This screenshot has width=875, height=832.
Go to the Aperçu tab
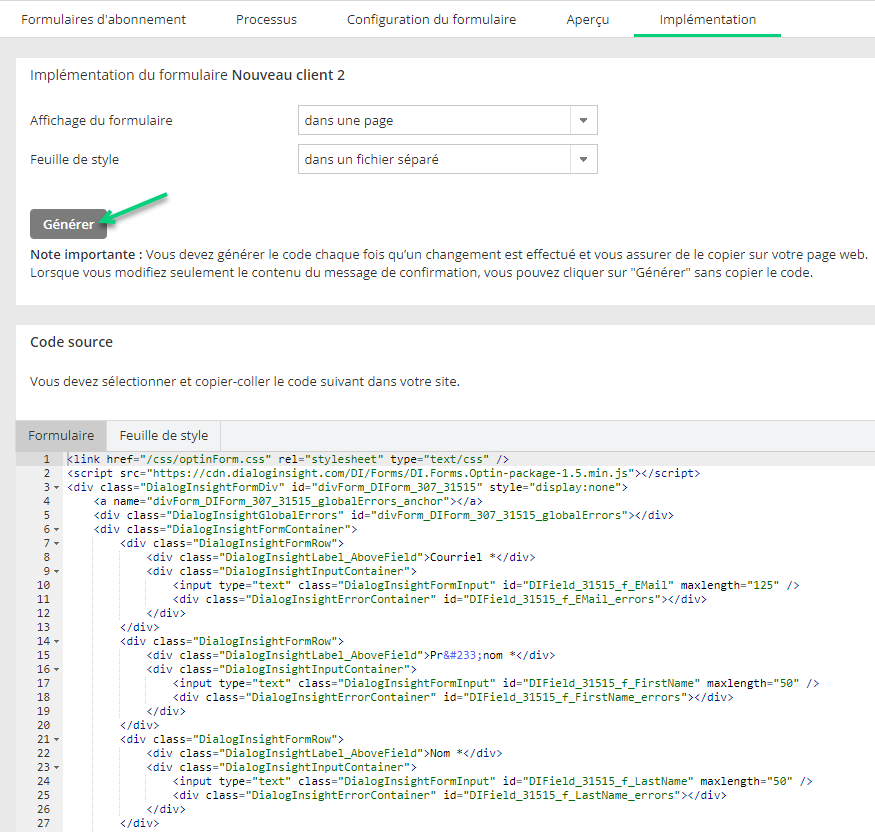tap(588, 20)
